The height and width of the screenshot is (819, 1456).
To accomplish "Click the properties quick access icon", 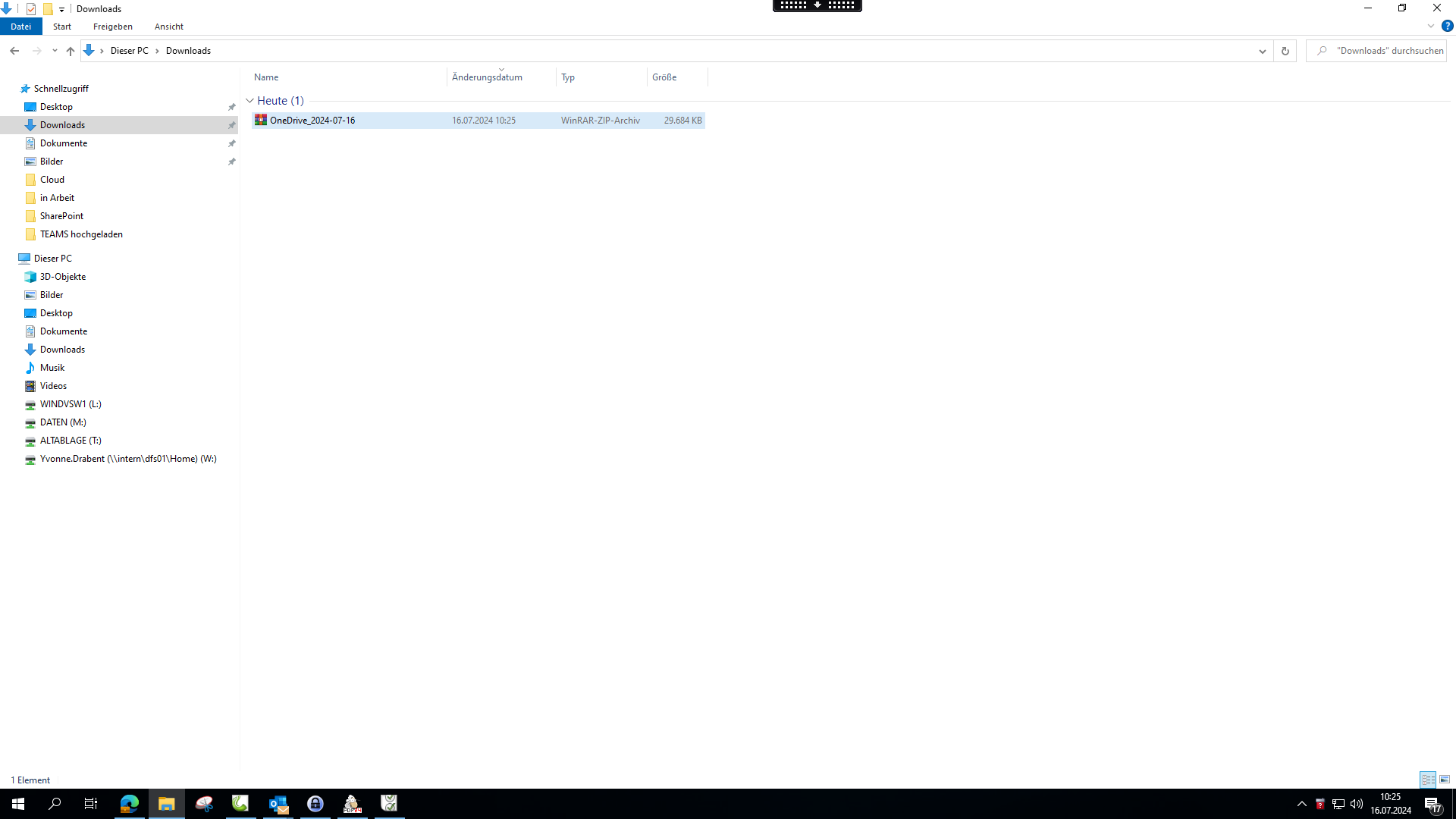I will [x=31, y=9].
